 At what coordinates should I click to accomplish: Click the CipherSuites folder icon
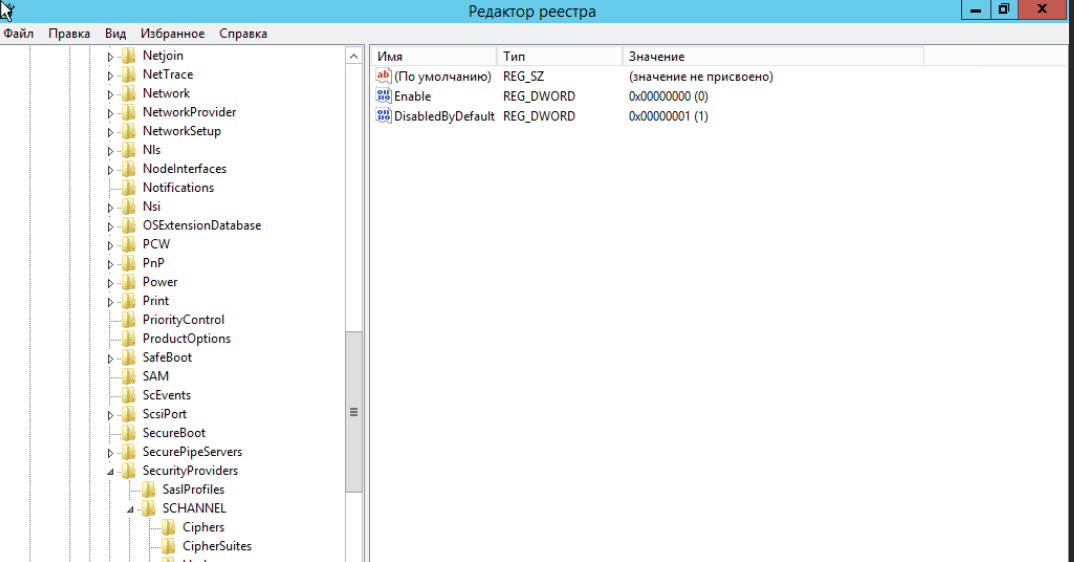tap(168, 546)
